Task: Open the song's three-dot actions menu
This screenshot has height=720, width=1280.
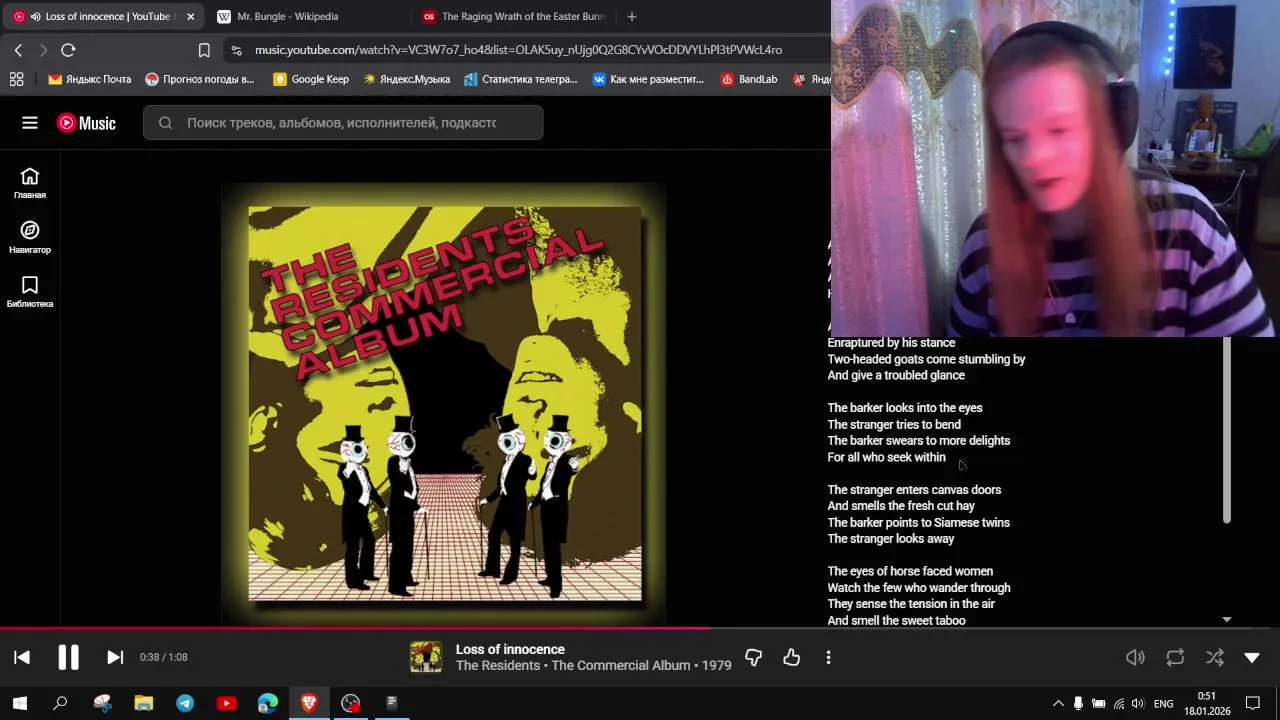Action: 828,657
